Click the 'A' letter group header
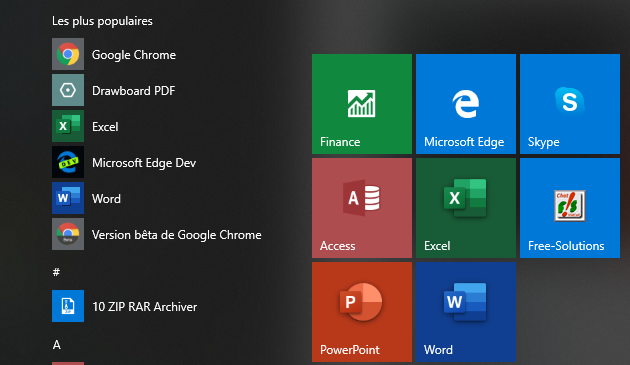 [57, 345]
